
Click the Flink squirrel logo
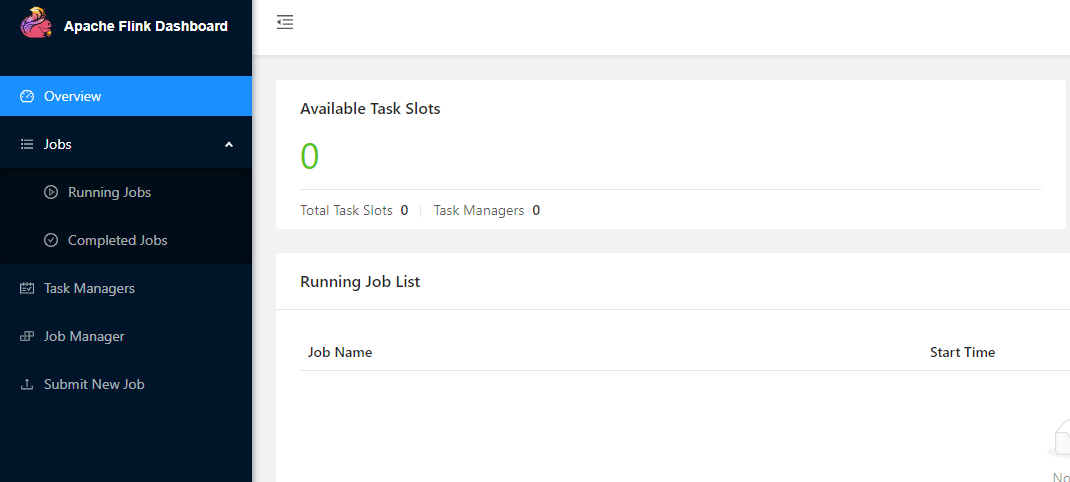pyautogui.click(x=37, y=24)
